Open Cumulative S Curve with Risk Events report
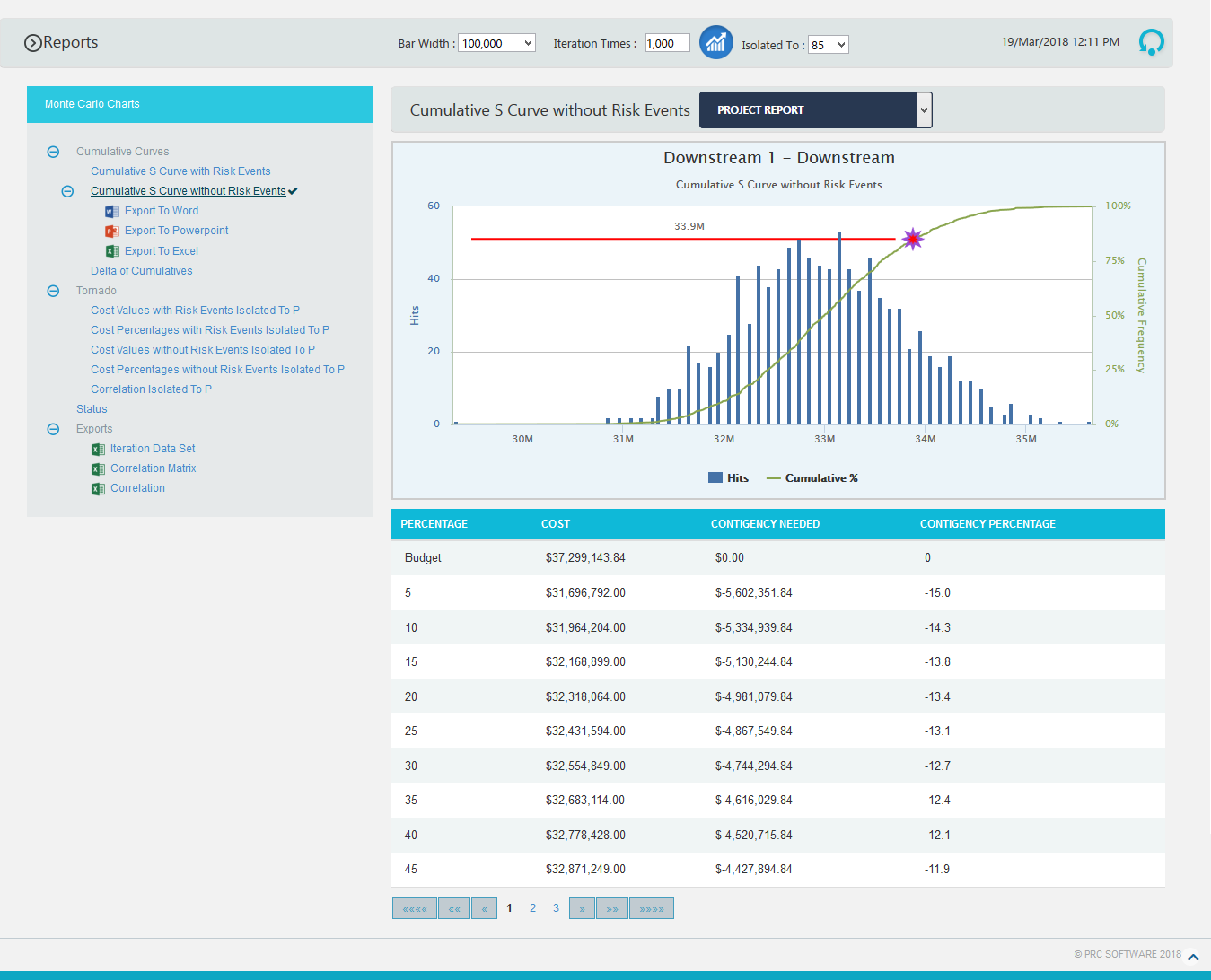The width and height of the screenshot is (1211, 980). [180, 171]
